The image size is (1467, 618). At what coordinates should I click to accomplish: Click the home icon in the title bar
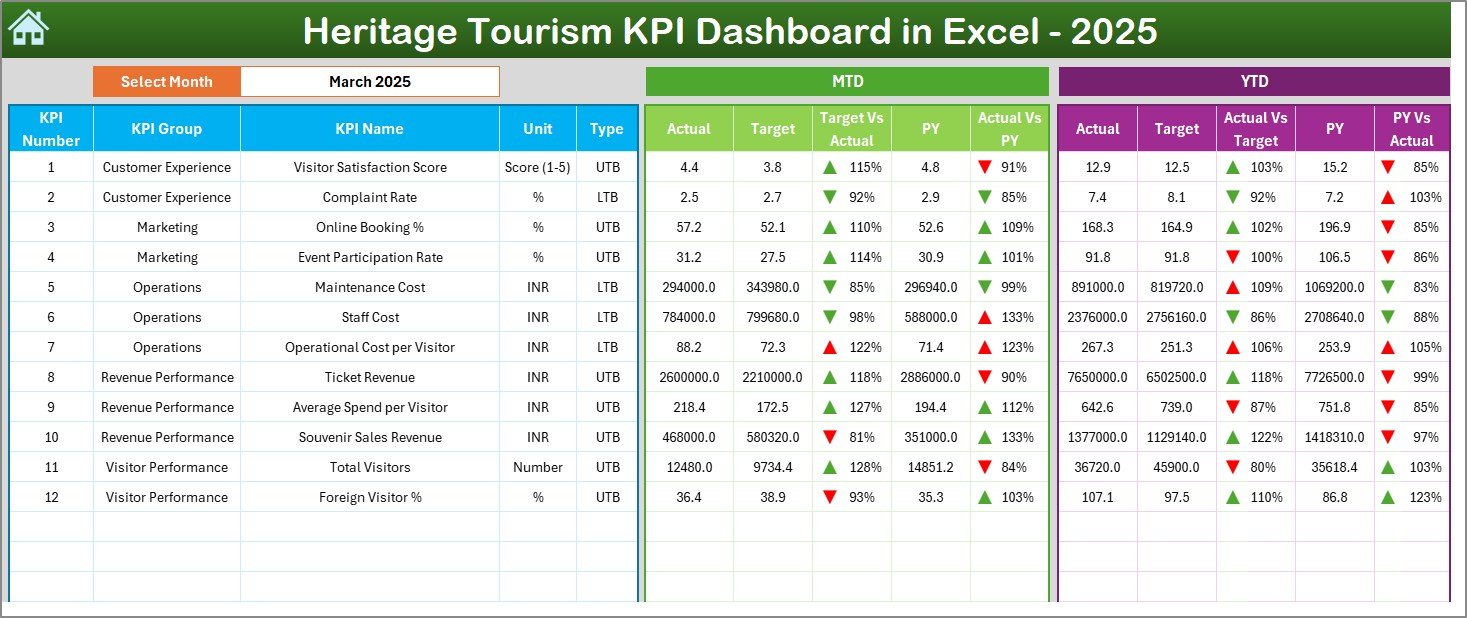click(27, 29)
